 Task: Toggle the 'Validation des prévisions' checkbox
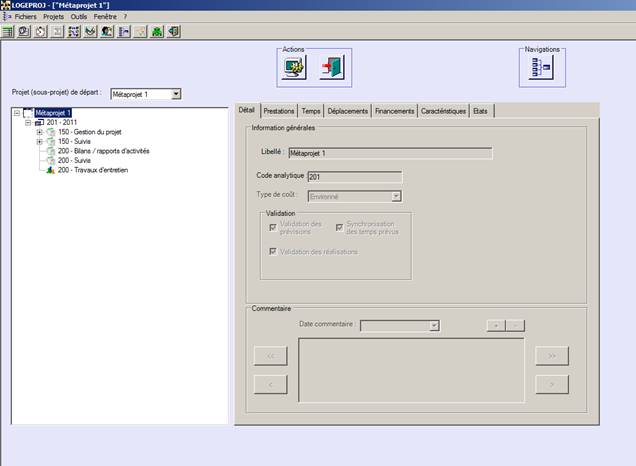(273, 227)
